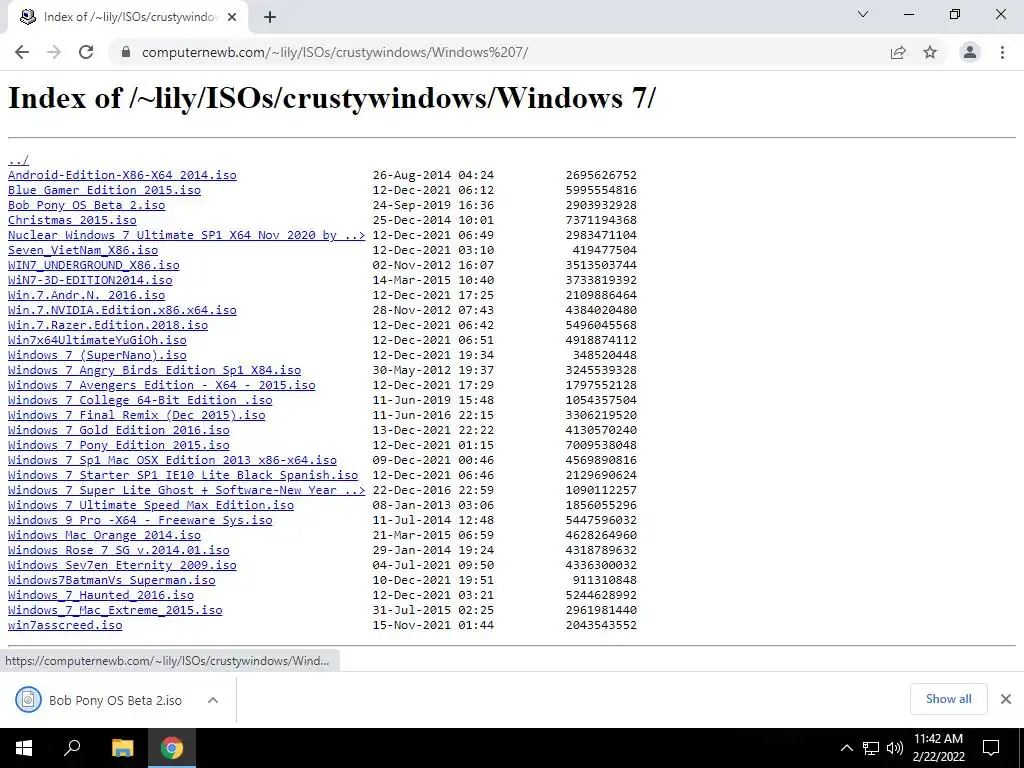Click Windows 9 Pro -X64 Freeware Sys.iso
The height and width of the screenshot is (768, 1024).
140,520
